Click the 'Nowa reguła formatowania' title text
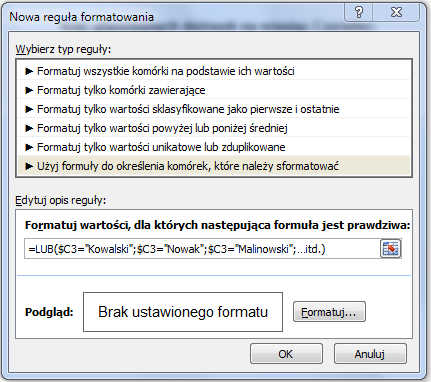Viewport: 431px width, 382px height. coord(82,17)
